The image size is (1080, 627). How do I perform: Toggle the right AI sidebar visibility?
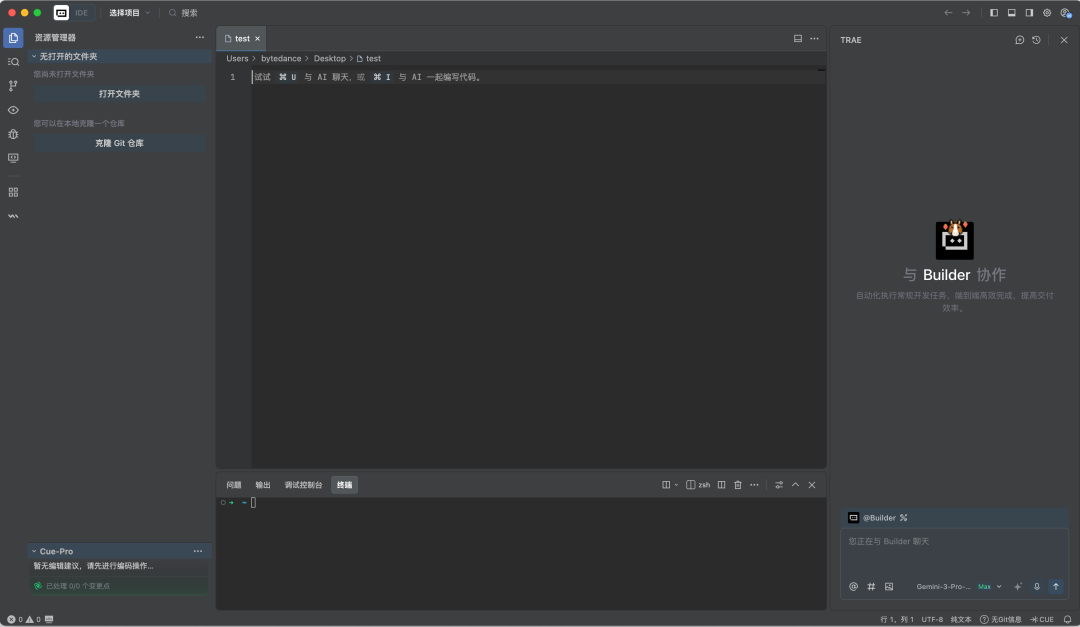1029,12
